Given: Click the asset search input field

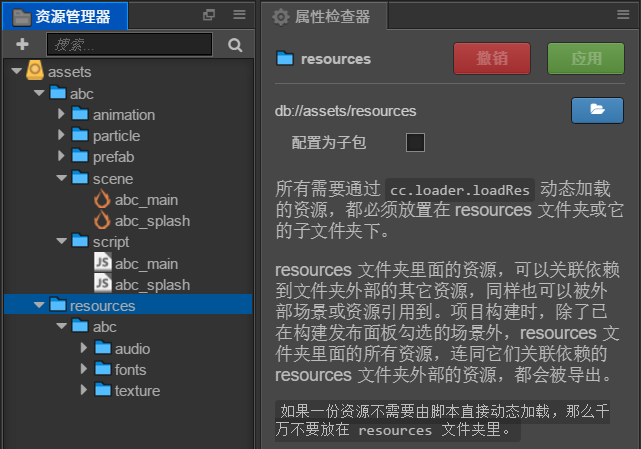Looking at the screenshot, I should click(128, 45).
